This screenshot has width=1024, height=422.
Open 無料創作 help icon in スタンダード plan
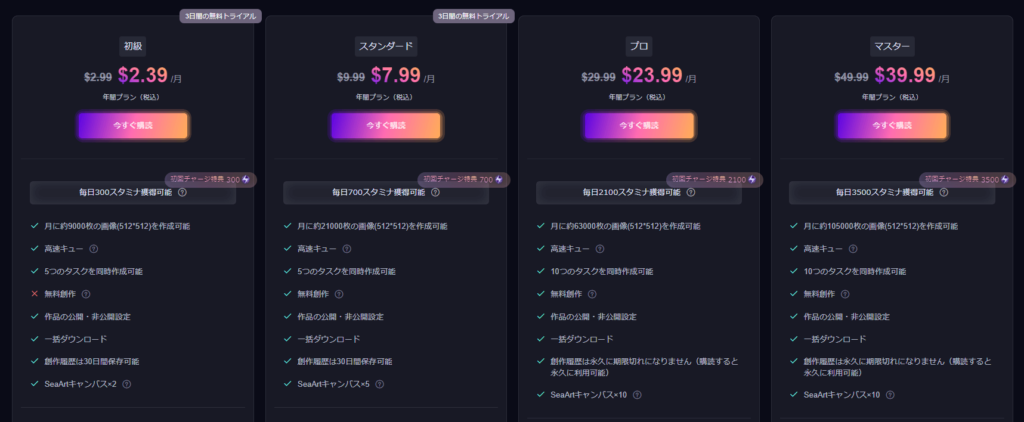[339, 294]
